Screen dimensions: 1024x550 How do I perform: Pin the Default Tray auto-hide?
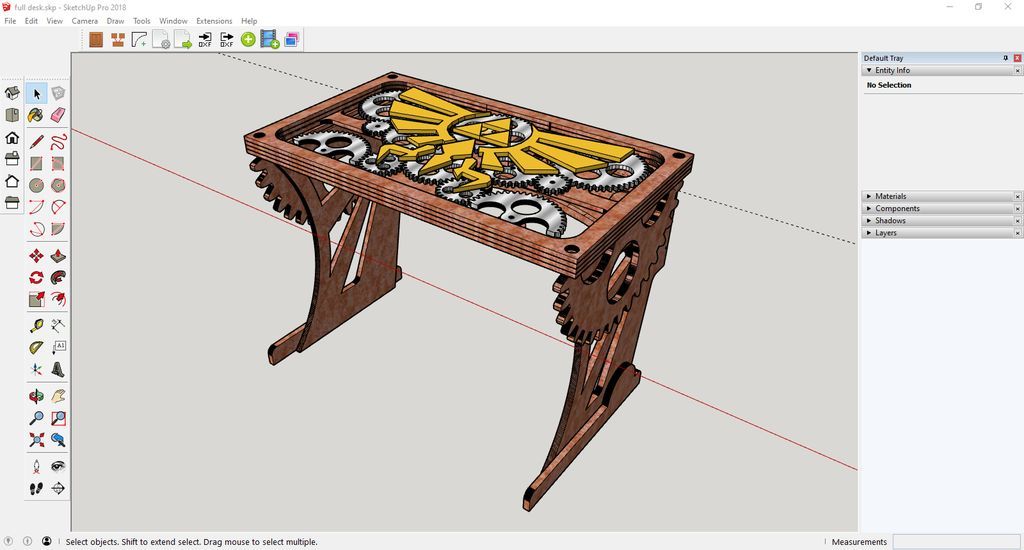click(1006, 58)
